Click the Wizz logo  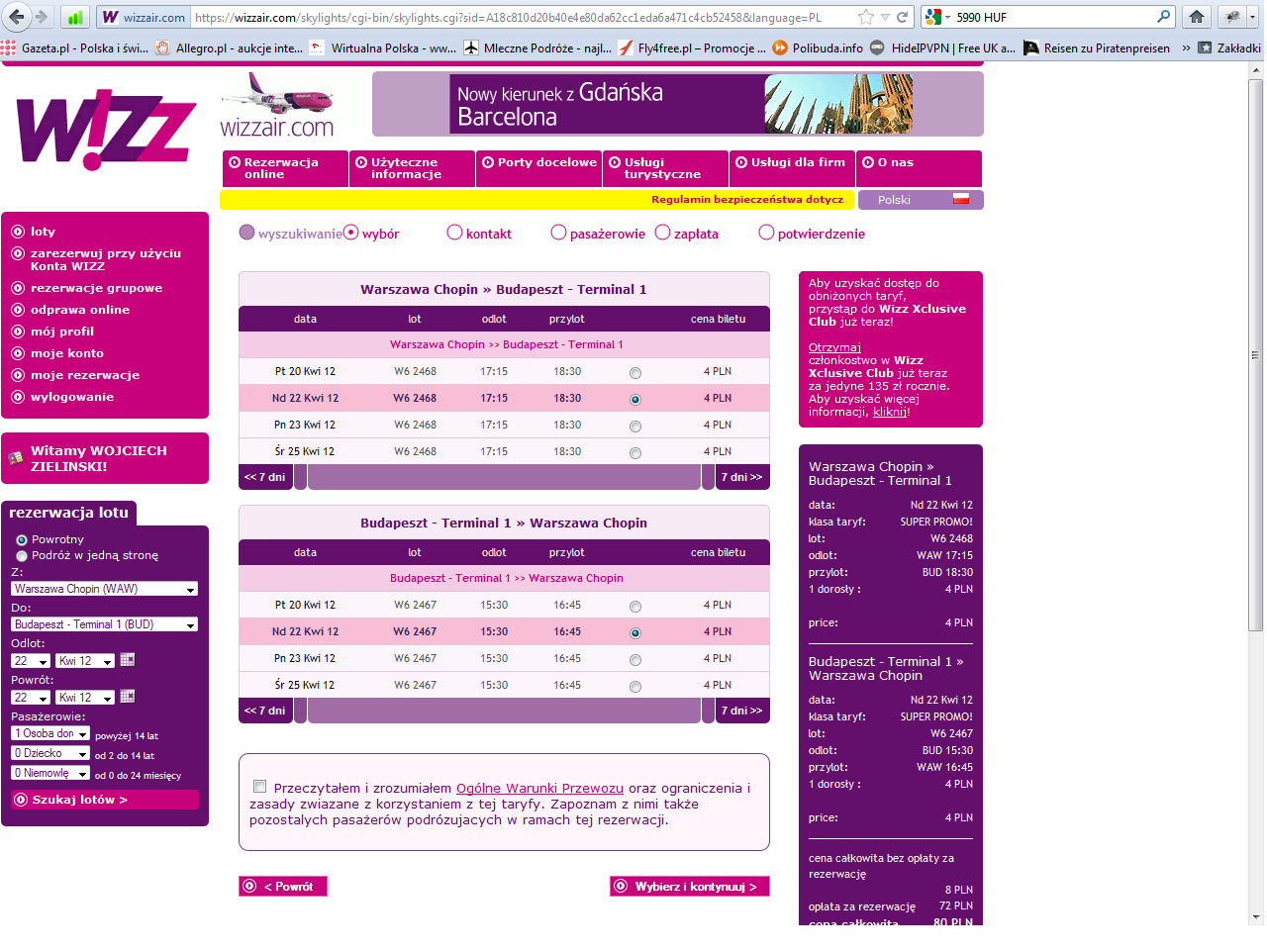pos(106,129)
